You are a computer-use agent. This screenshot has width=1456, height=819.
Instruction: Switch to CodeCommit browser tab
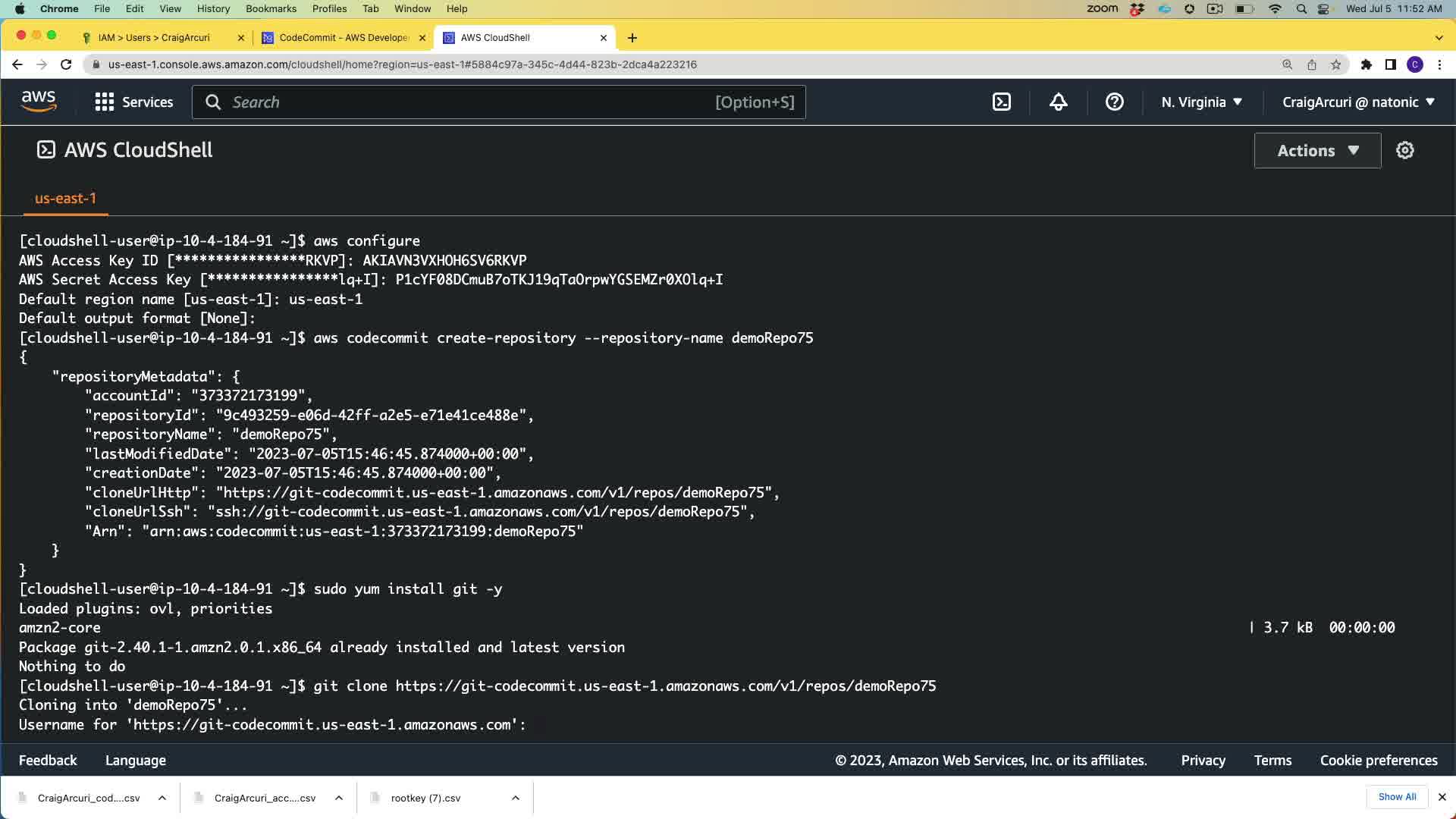[344, 37]
